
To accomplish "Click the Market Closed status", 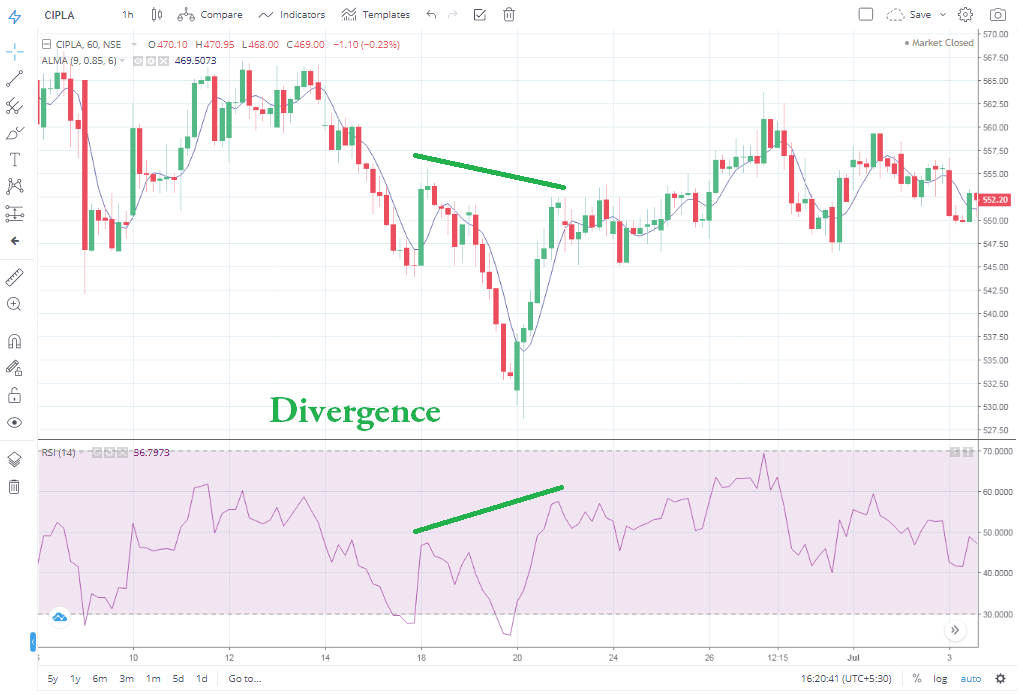I will [x=939, y=42].
